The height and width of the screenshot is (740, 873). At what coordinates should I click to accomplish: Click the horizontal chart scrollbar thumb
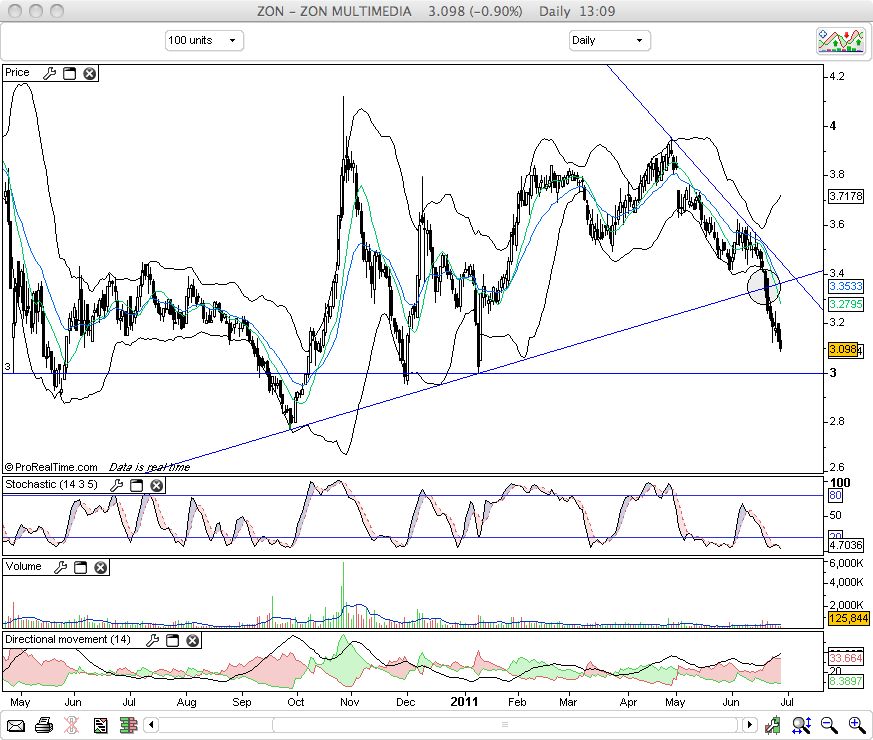pyautogui.click(x=504, y=725)
